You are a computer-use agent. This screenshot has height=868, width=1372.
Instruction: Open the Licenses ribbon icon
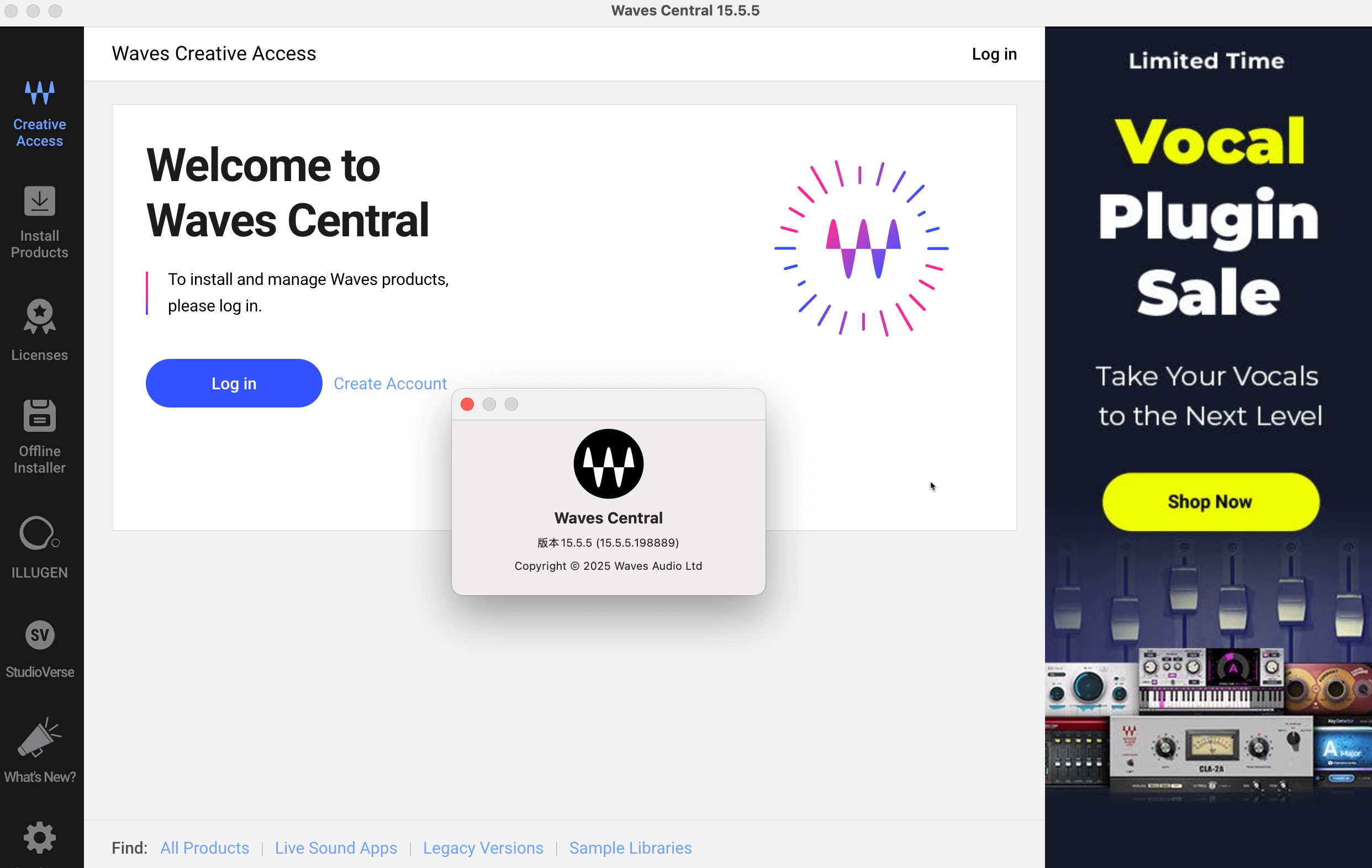39,317
